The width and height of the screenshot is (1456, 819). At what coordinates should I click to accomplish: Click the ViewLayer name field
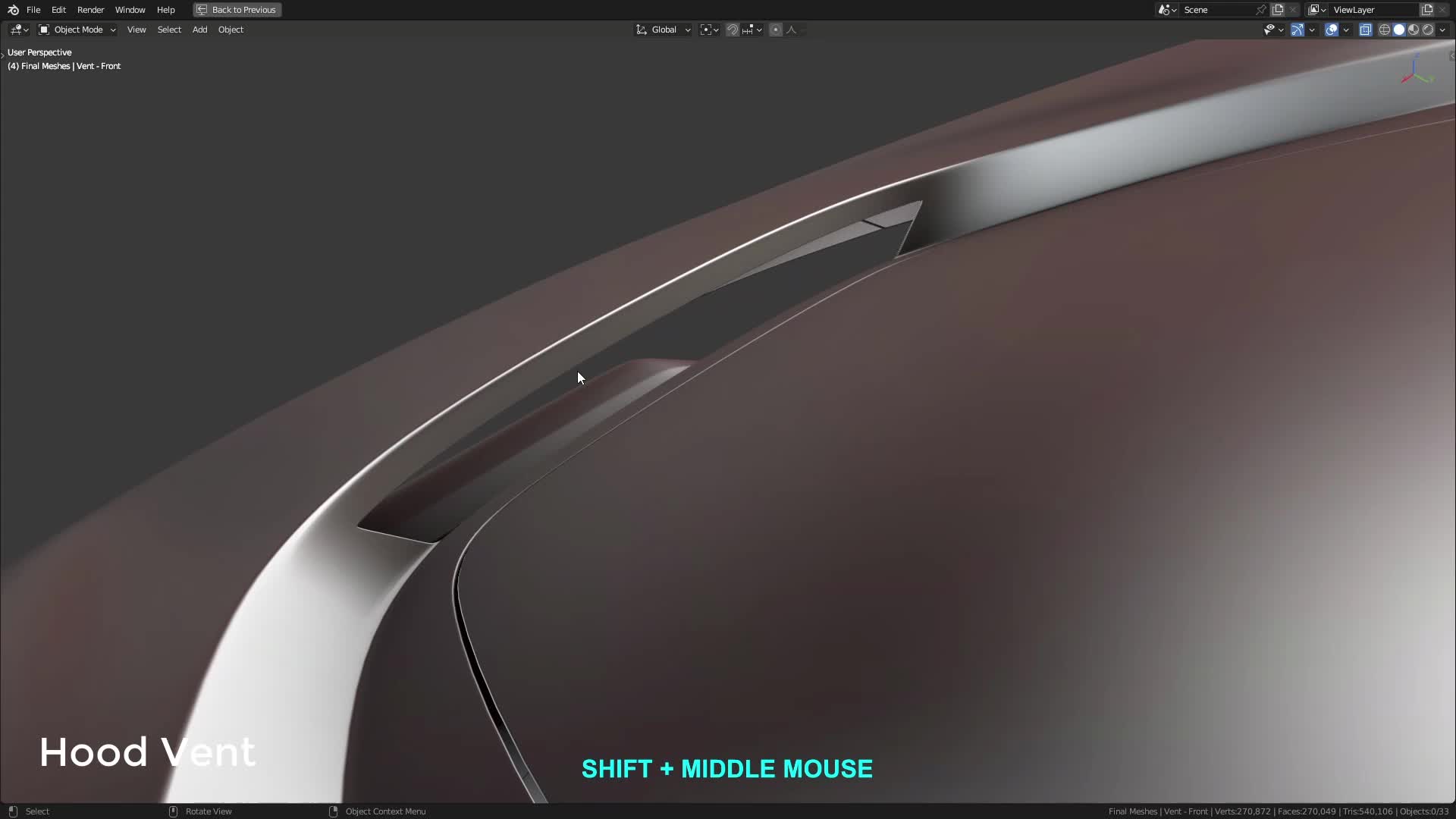1374,10
